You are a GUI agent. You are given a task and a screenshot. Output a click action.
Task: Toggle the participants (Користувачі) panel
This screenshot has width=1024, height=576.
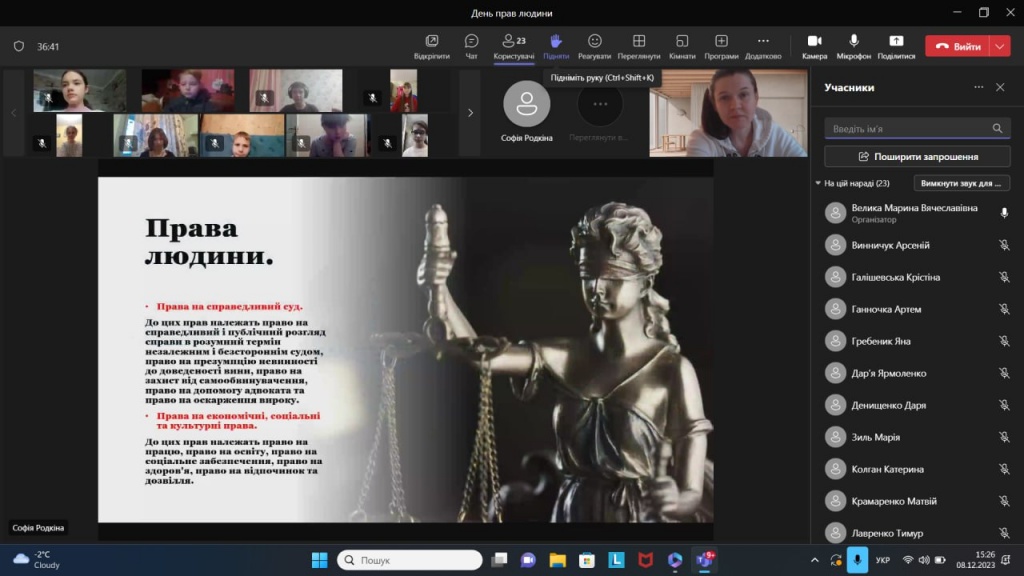514,46
